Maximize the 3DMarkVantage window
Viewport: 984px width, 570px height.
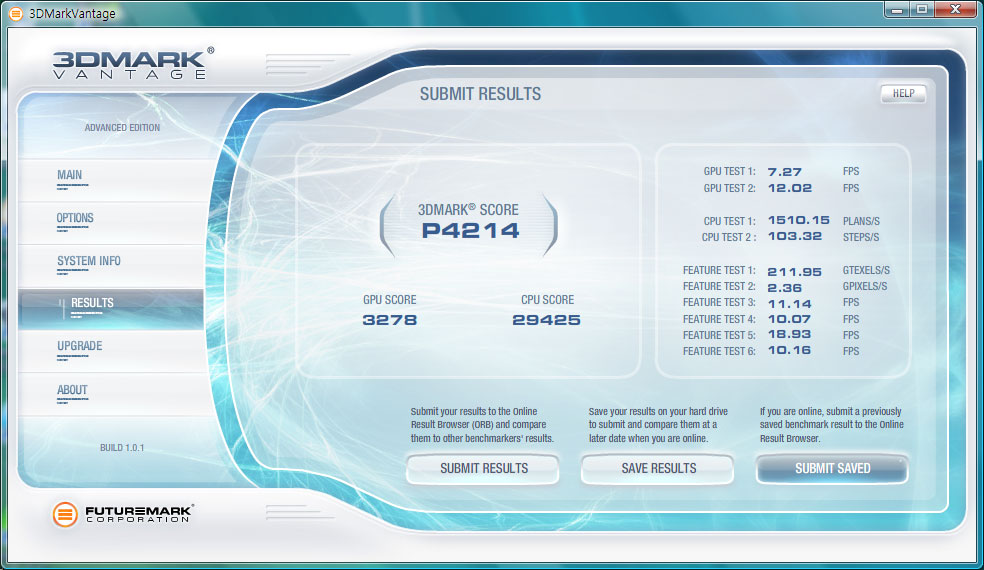(917, 10)
